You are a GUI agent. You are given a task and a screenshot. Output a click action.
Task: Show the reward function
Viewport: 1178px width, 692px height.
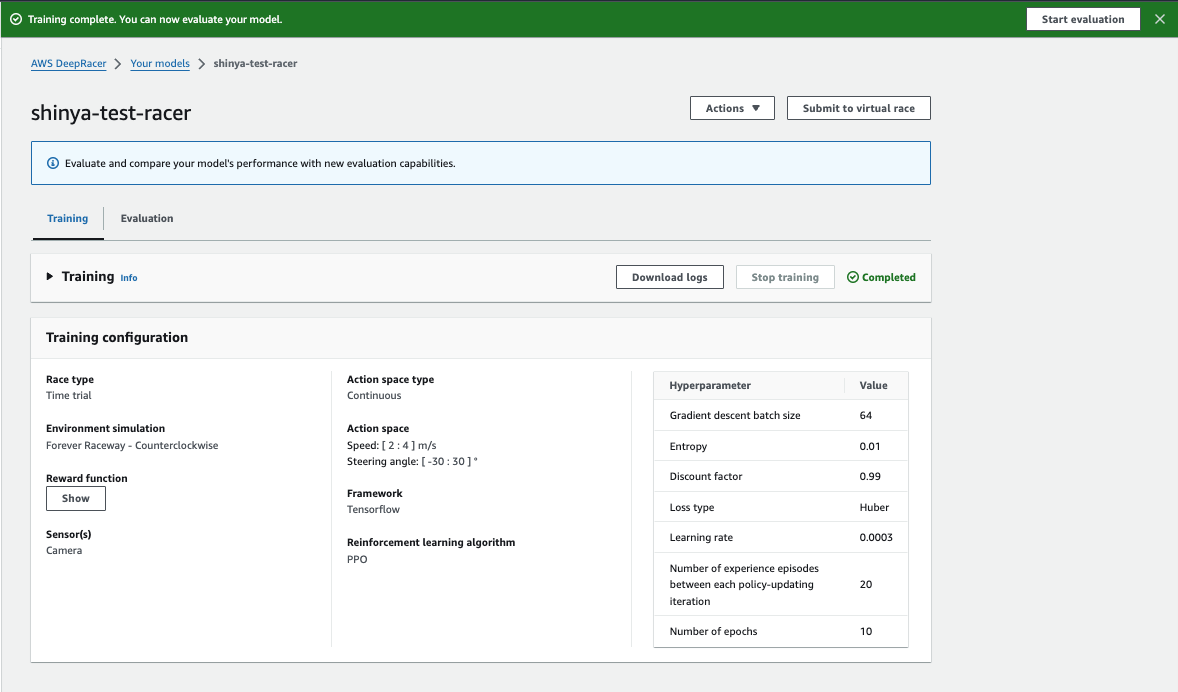[76, 498]
